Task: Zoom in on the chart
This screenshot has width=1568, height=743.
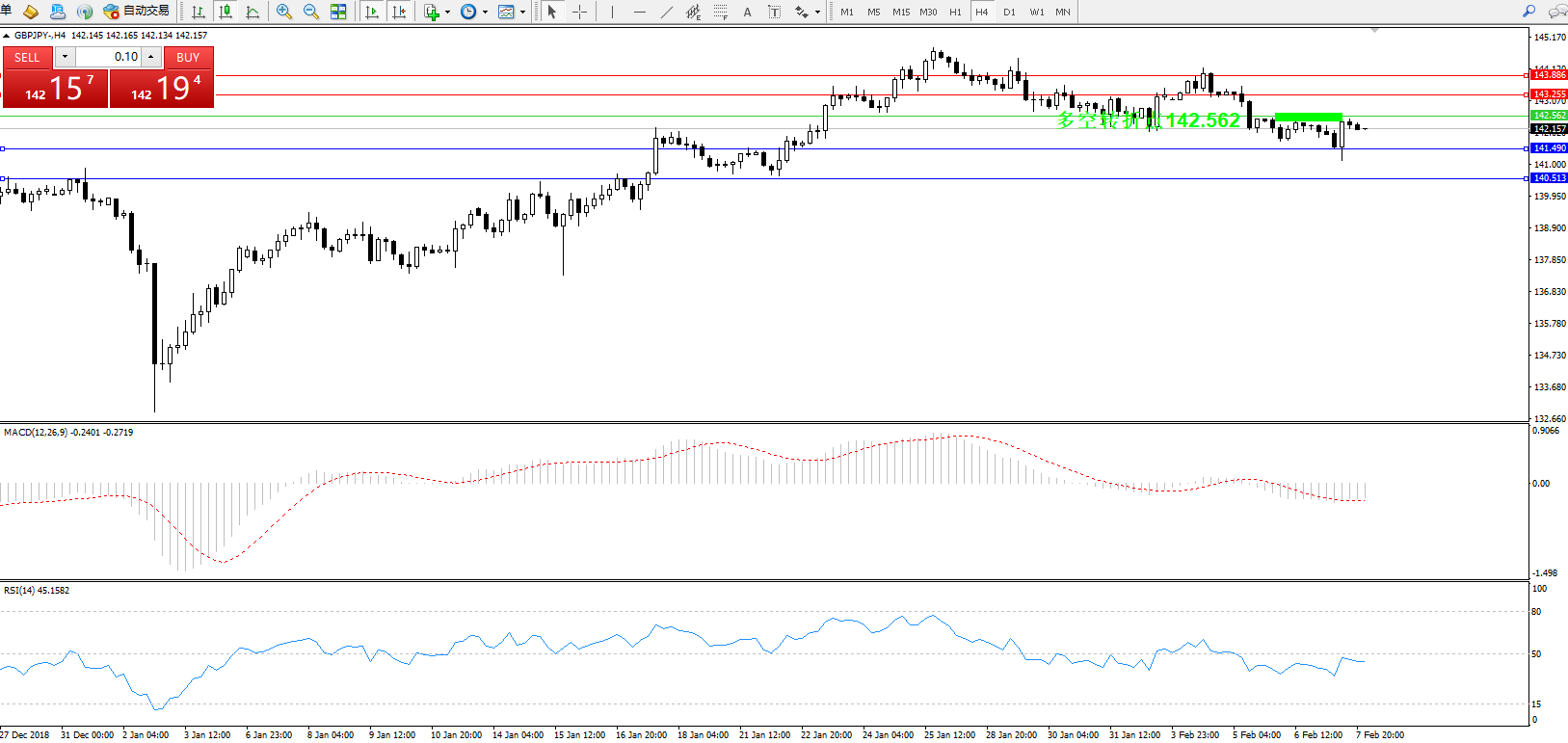Action: pyautogui.click(x=284, y=12)
